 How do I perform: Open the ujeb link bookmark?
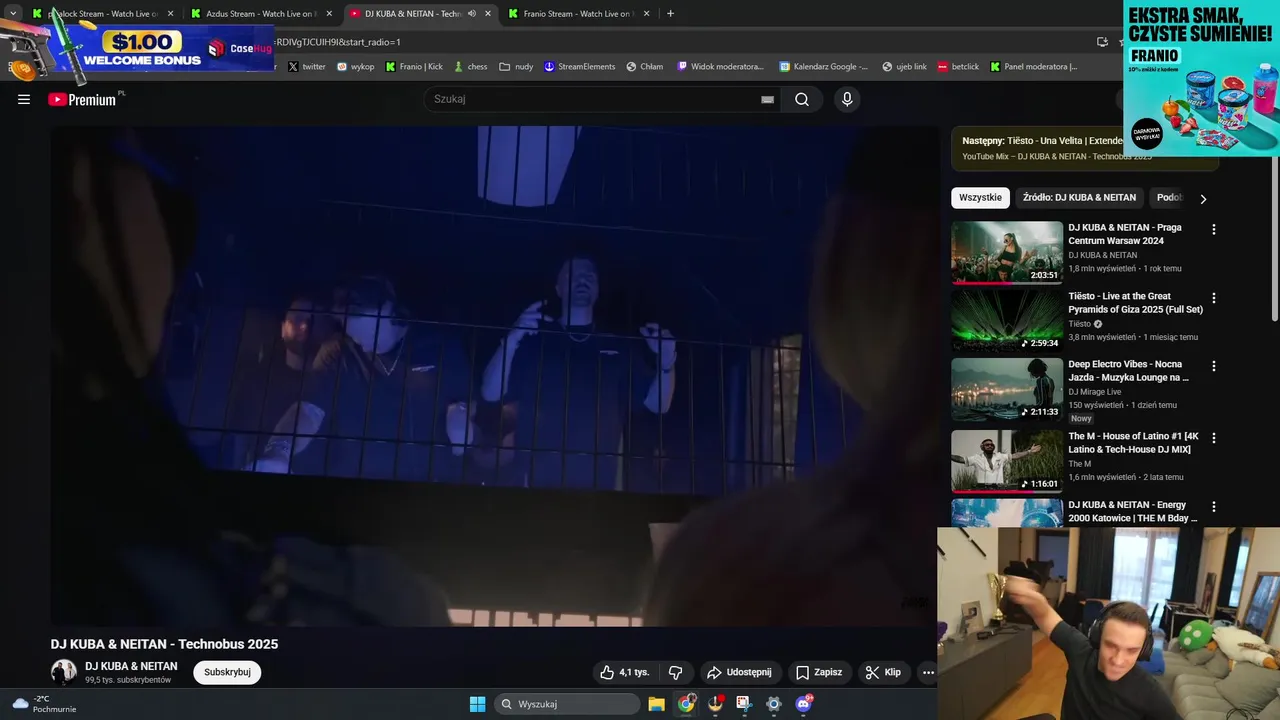click(x=904, y=67)
